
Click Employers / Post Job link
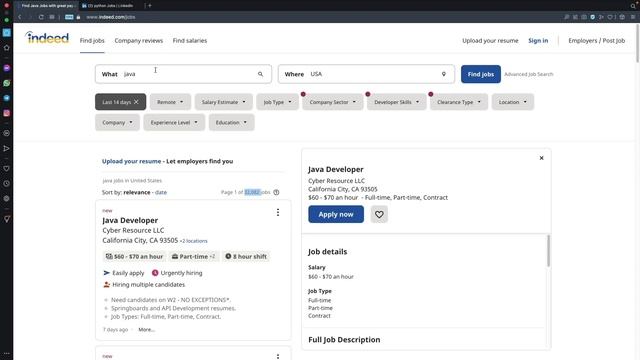pyautogui.click(x=596, y=40)
